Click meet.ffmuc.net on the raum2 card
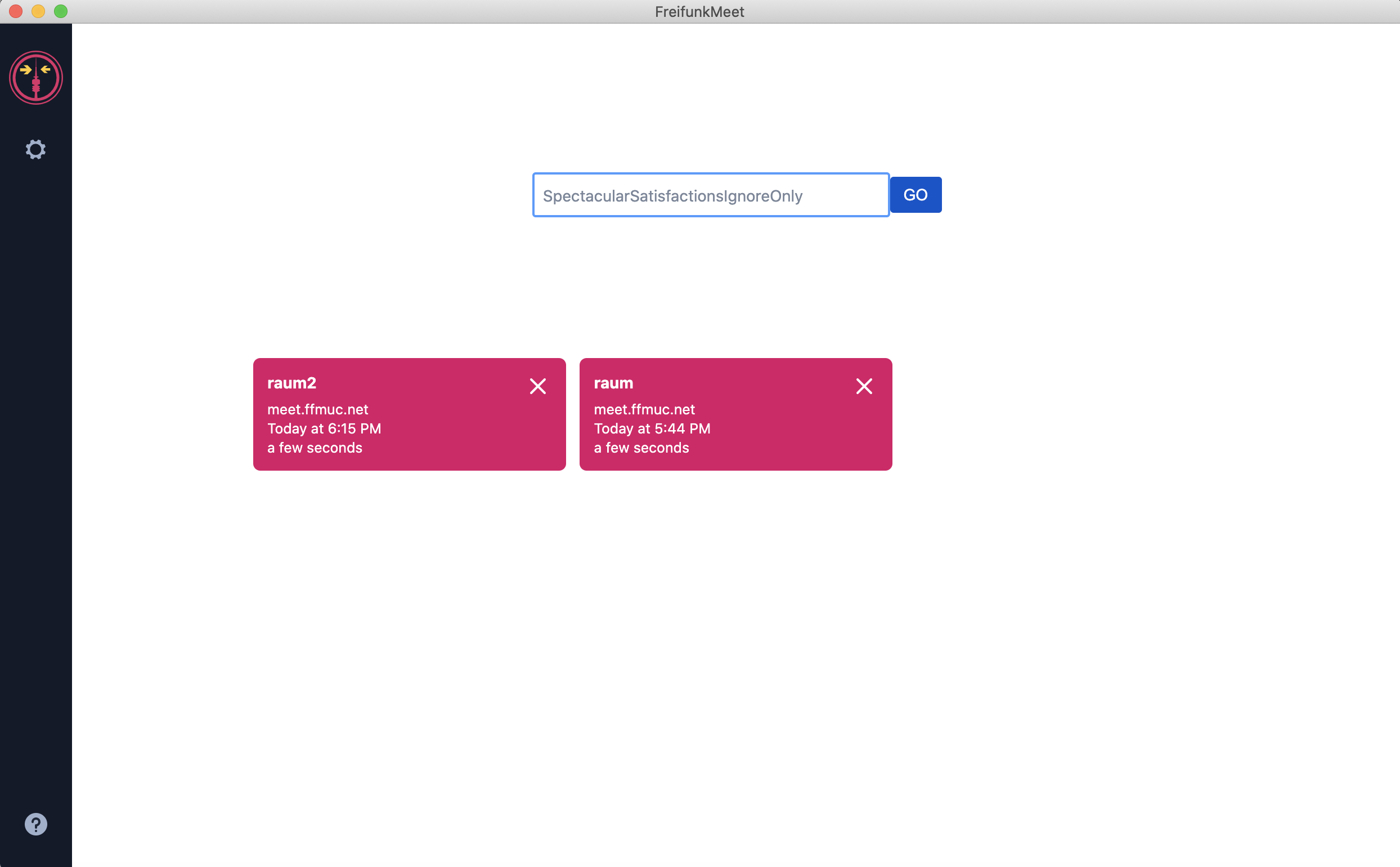The image size is (1400, 867). pyautogui.click(x=317, y=409)
